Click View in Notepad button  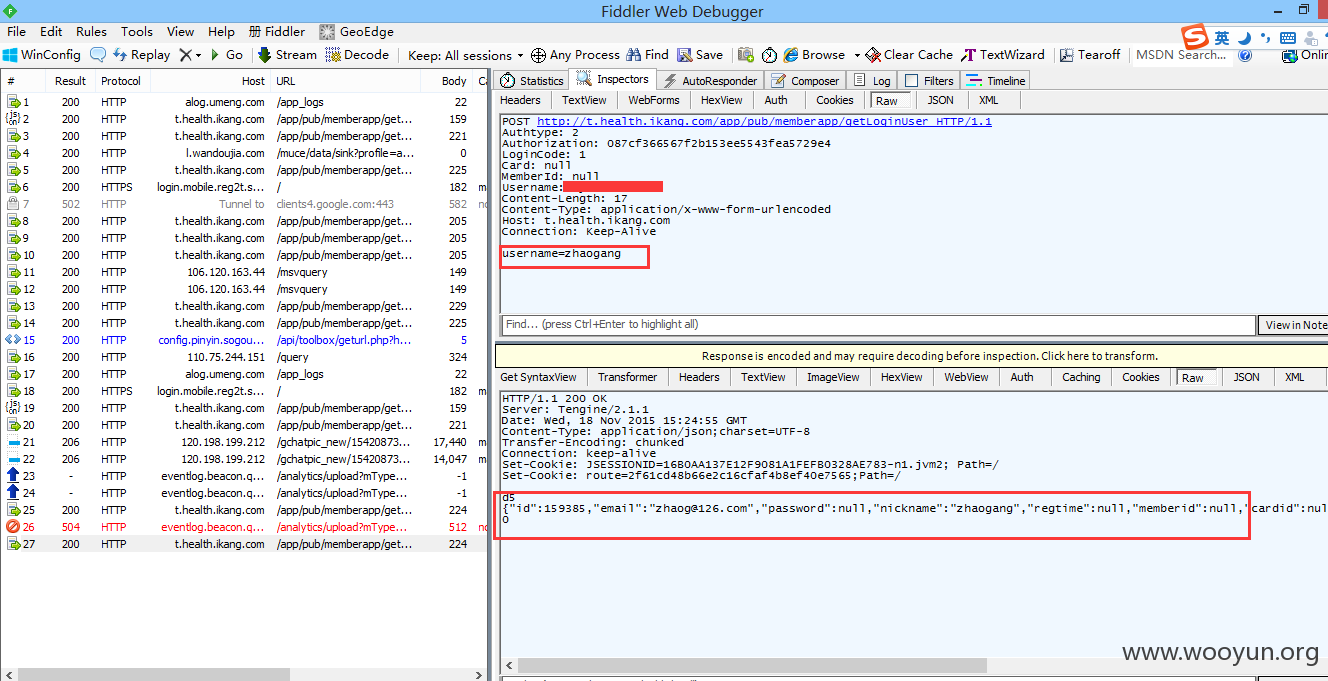pyautogui.click(x=1294, y=325)
